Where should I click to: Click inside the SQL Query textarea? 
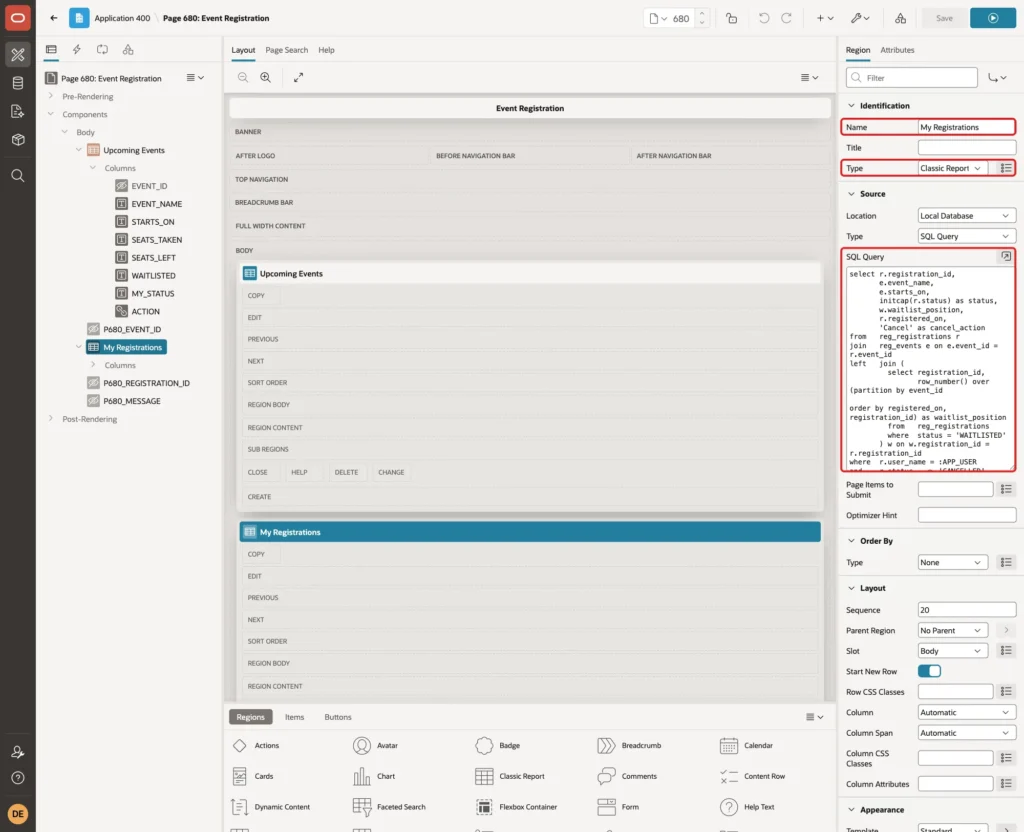tap(929, 368)
